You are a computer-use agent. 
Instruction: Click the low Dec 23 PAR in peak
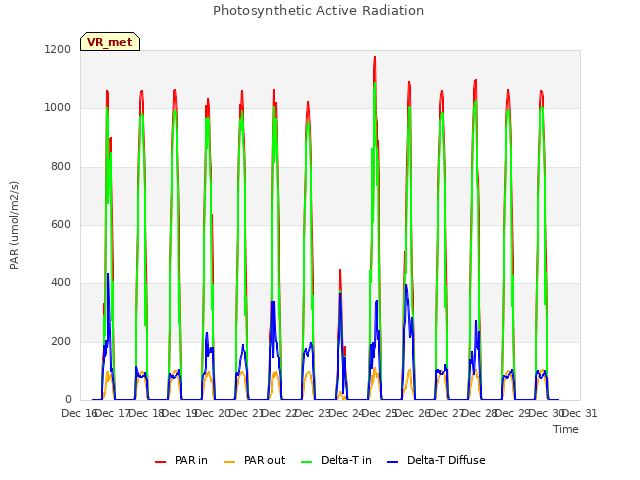coord(340,270)
